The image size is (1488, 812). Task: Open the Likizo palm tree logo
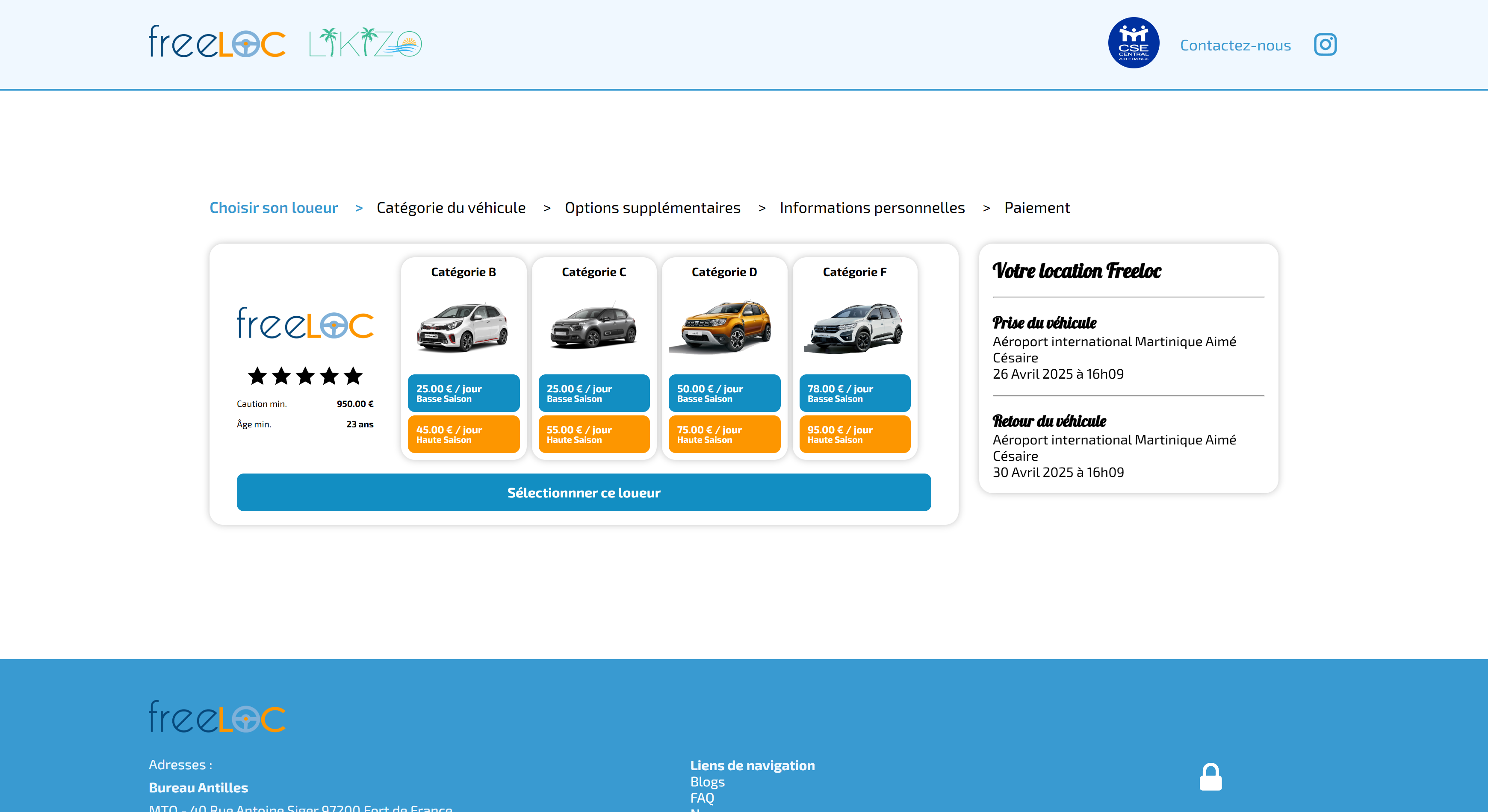coord(366,42)
